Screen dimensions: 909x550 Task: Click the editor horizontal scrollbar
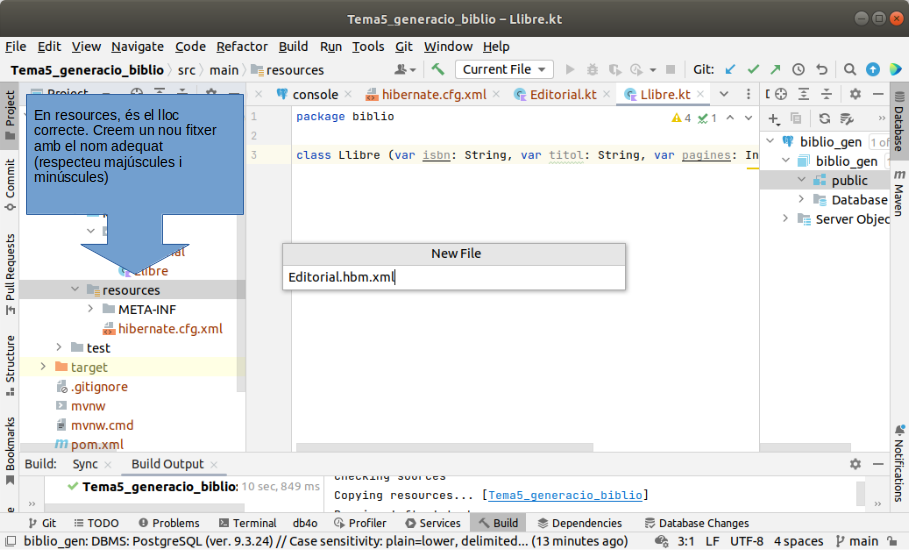point(445,447)
